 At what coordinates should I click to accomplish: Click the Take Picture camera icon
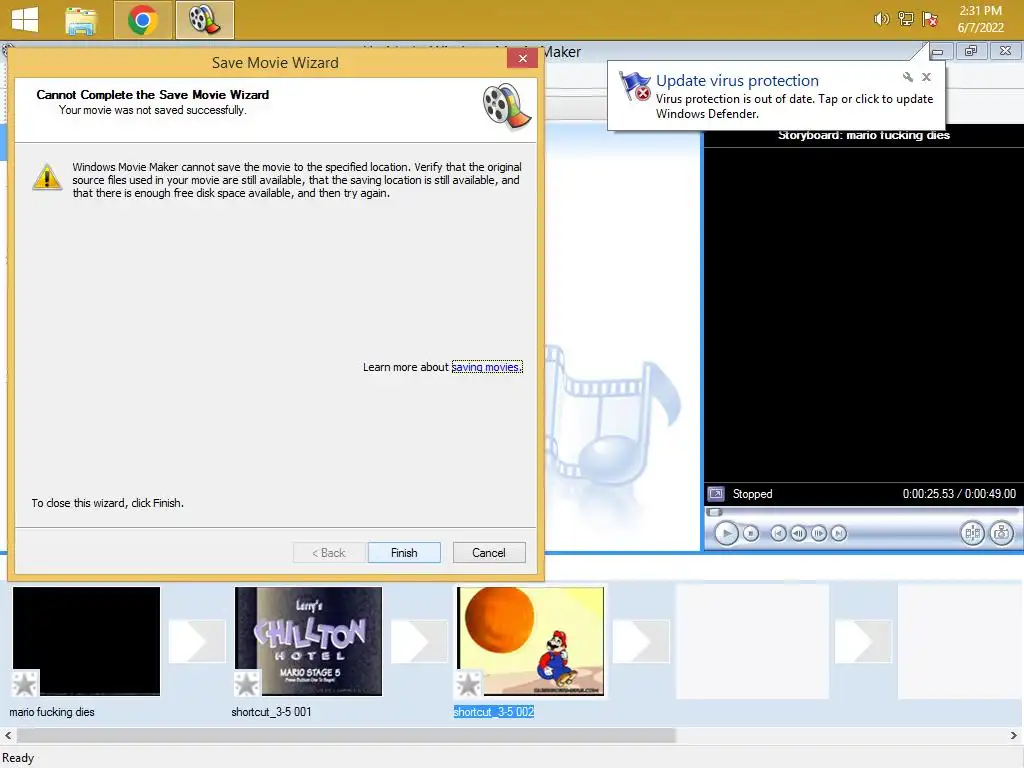point(1001,534)
